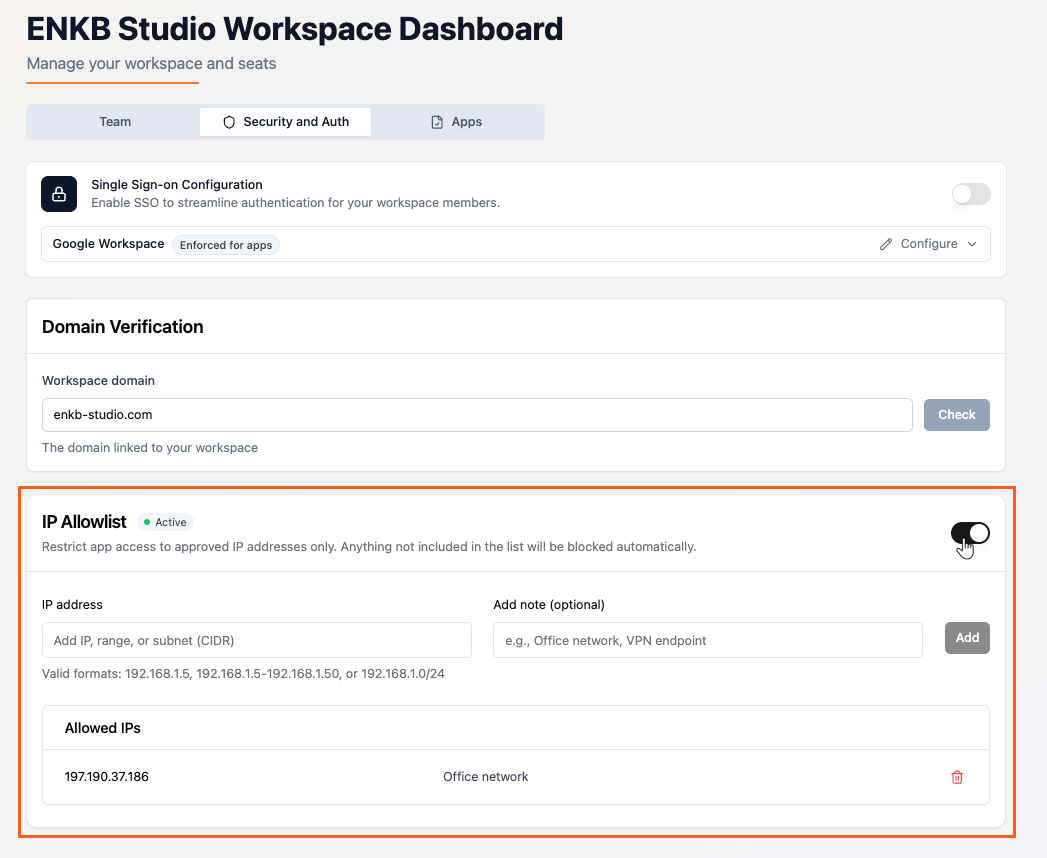Turn off the IP Allowlist toggle

tap(970, 533)
